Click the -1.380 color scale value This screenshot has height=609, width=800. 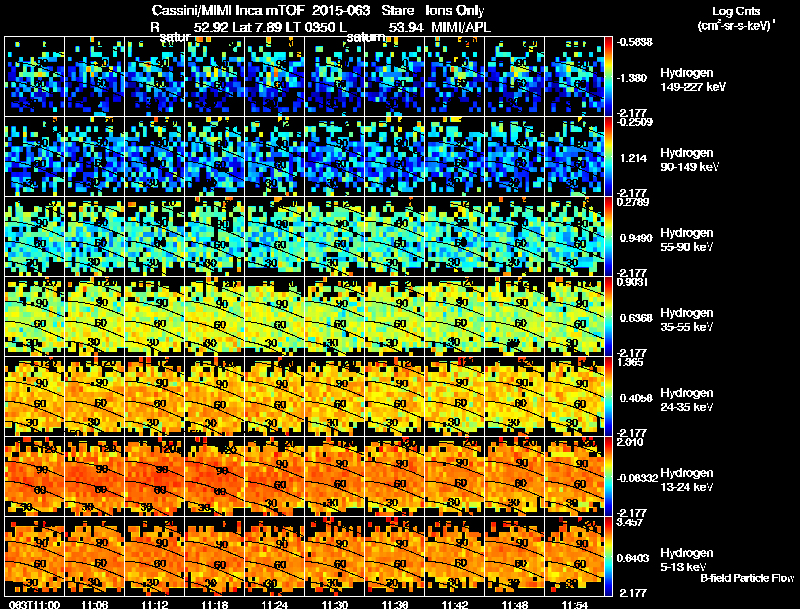tap(632, 78)
